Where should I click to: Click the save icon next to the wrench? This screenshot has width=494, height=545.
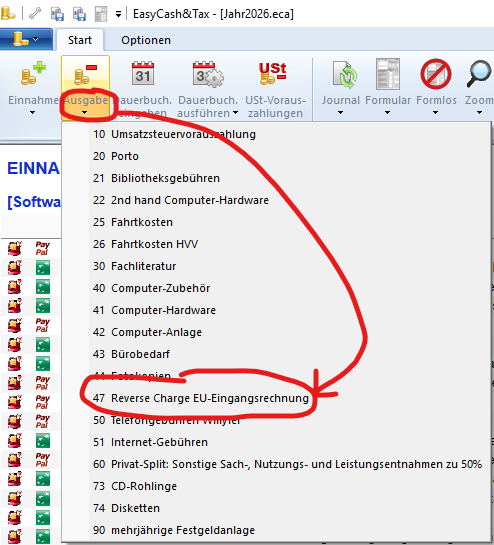[57, 14]
